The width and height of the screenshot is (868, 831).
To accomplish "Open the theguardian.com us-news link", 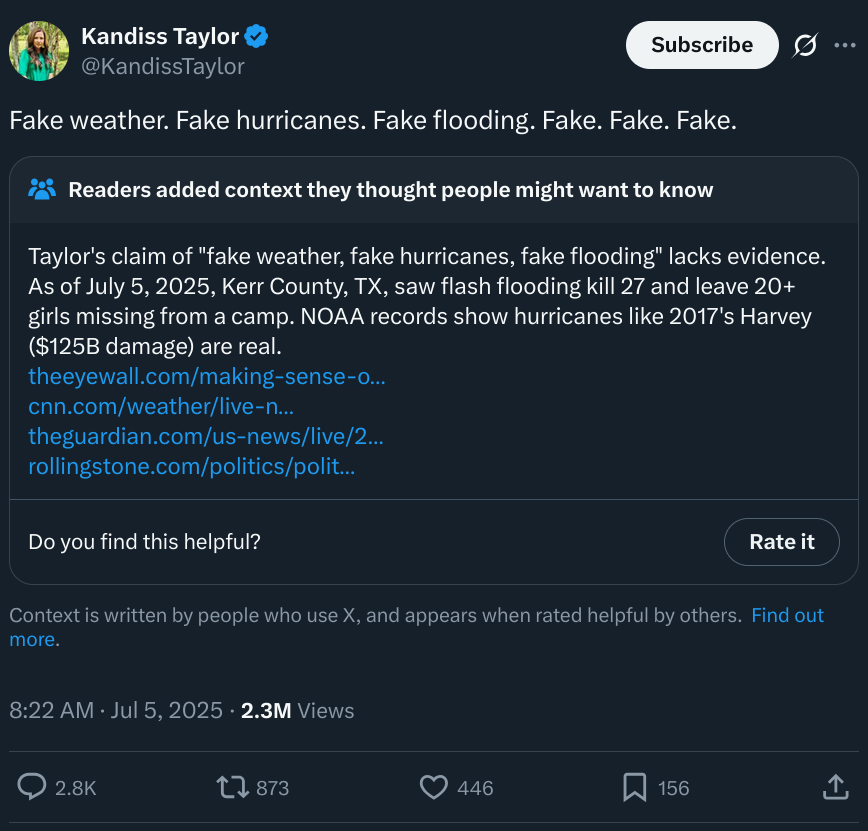I will pos(205,436).
